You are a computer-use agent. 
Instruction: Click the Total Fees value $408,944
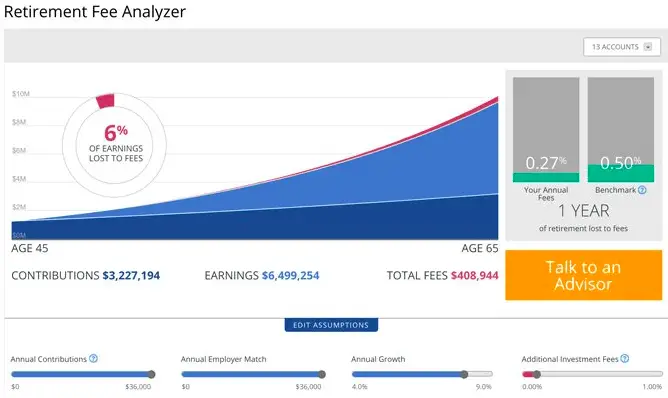tap(475, 276)
